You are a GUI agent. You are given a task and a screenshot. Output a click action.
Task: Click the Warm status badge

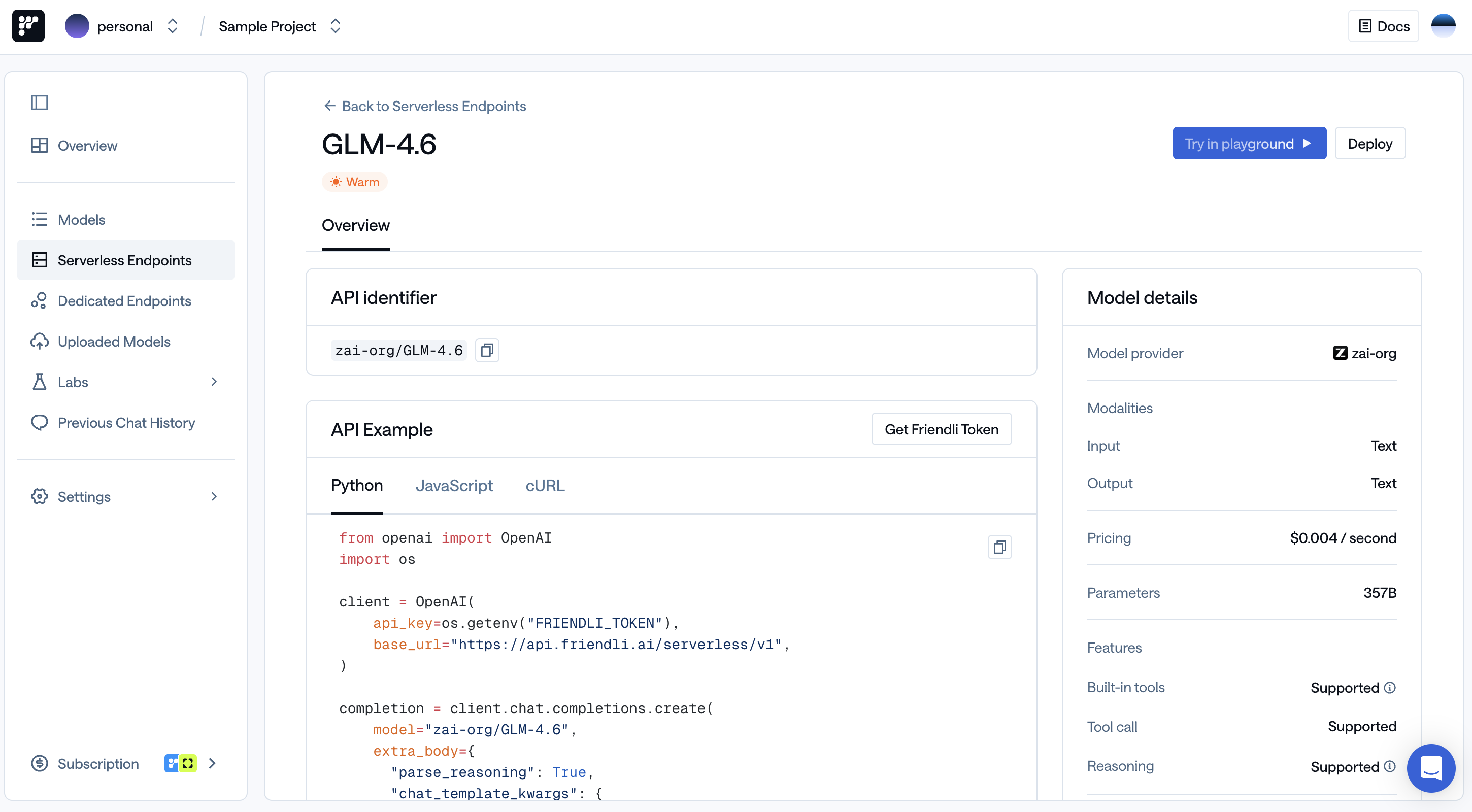click(x=355, y=181)
